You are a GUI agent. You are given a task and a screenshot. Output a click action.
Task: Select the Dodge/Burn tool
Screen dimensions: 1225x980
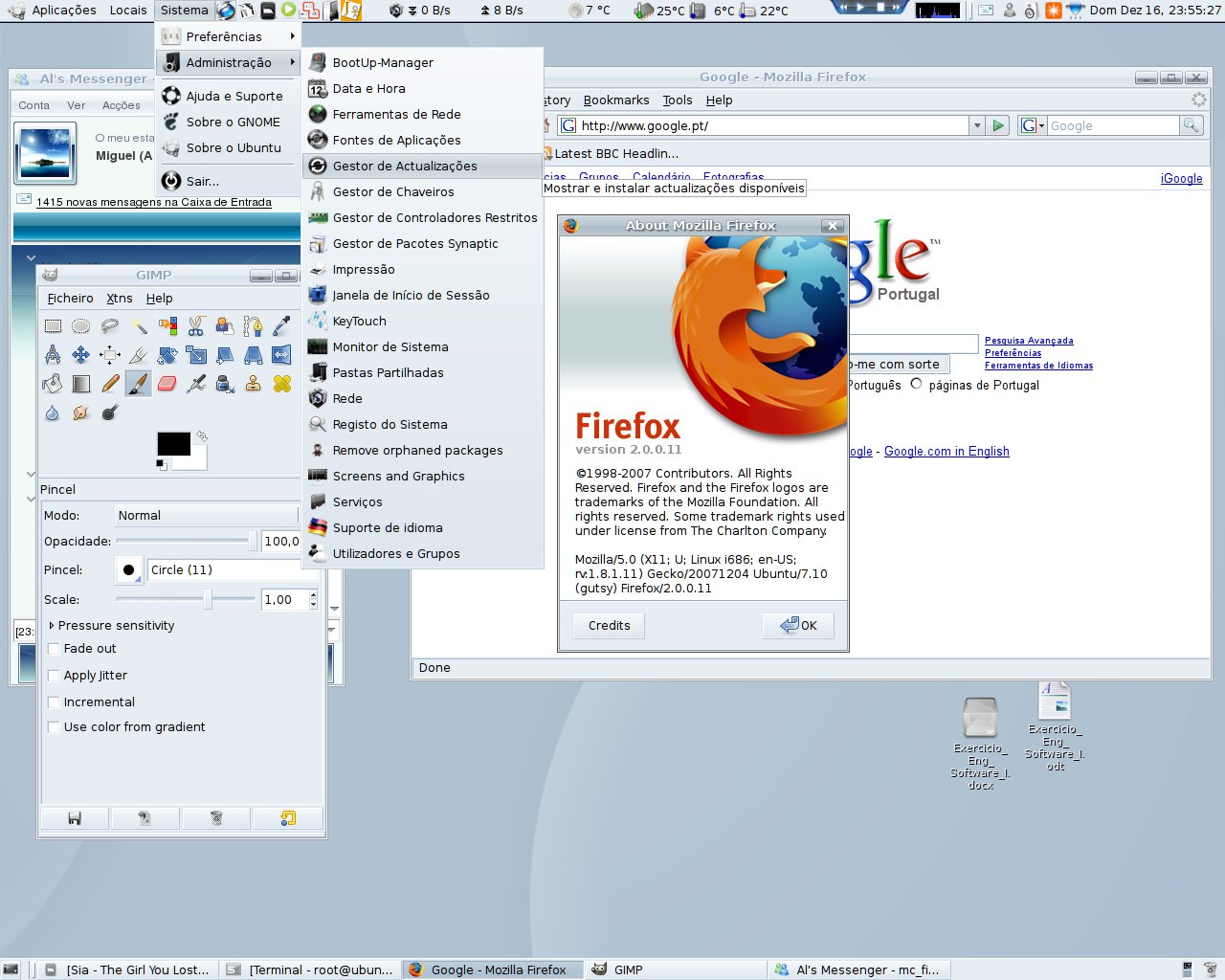(110, 412)
